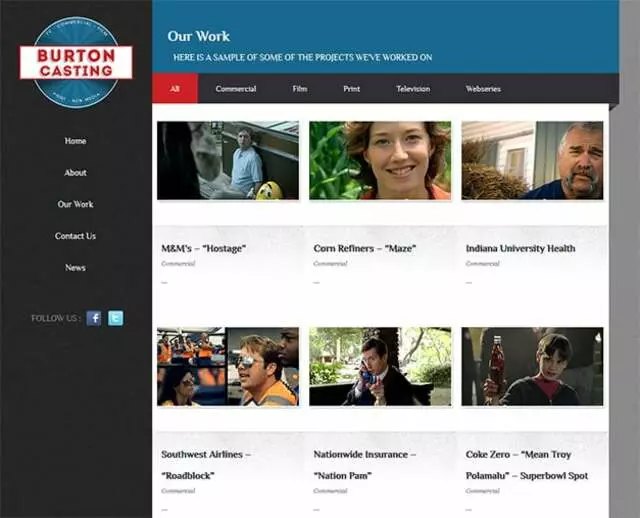640x518 pixels.
Task: Open the Coke Zero thumbnail
Action: [x=532, y=367]
